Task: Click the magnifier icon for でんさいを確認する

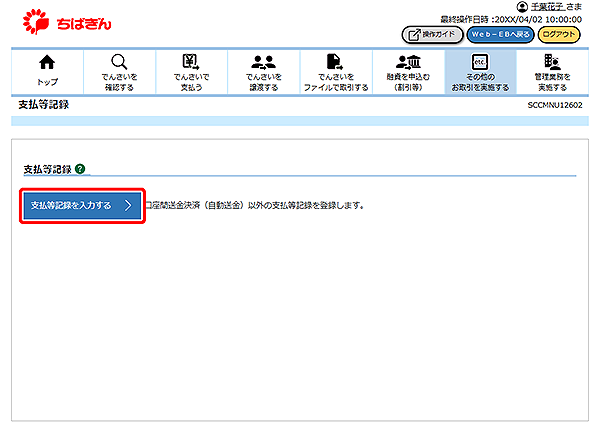Action: click(118, 62)
